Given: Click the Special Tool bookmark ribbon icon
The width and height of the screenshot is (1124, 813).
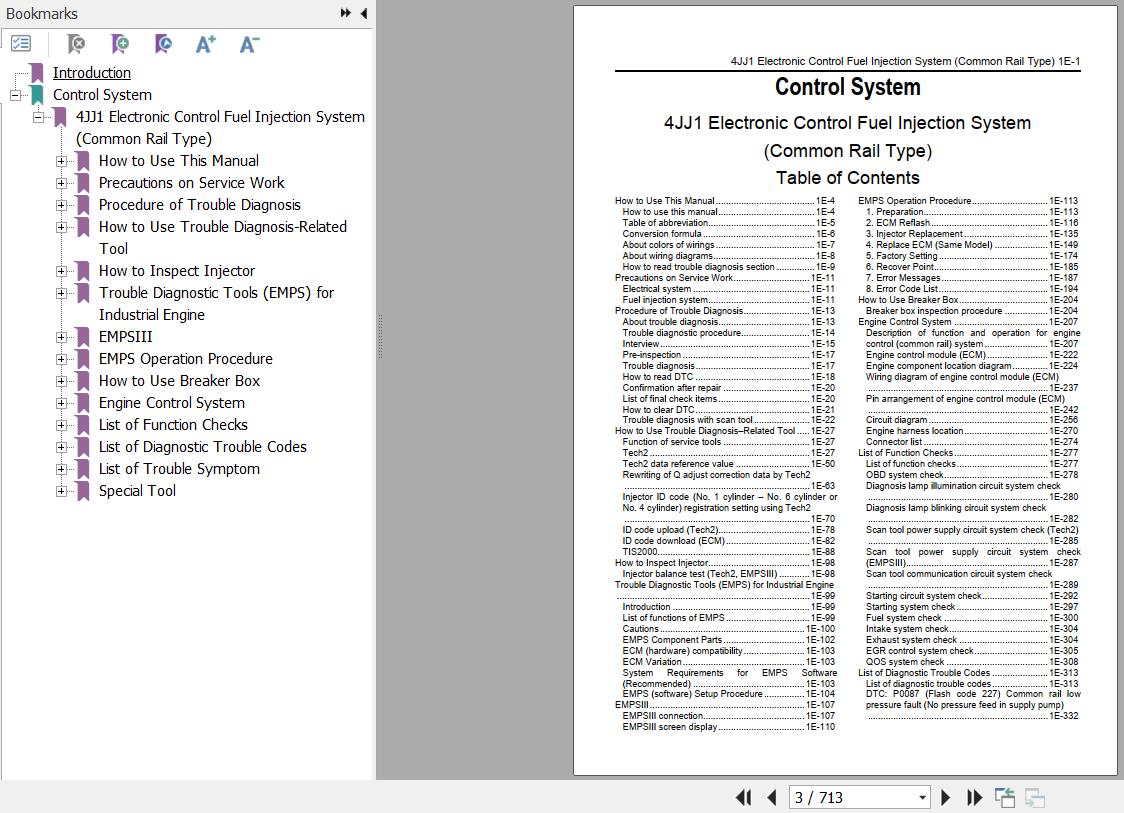Looking at the screenshot, I should coord(82,491).
